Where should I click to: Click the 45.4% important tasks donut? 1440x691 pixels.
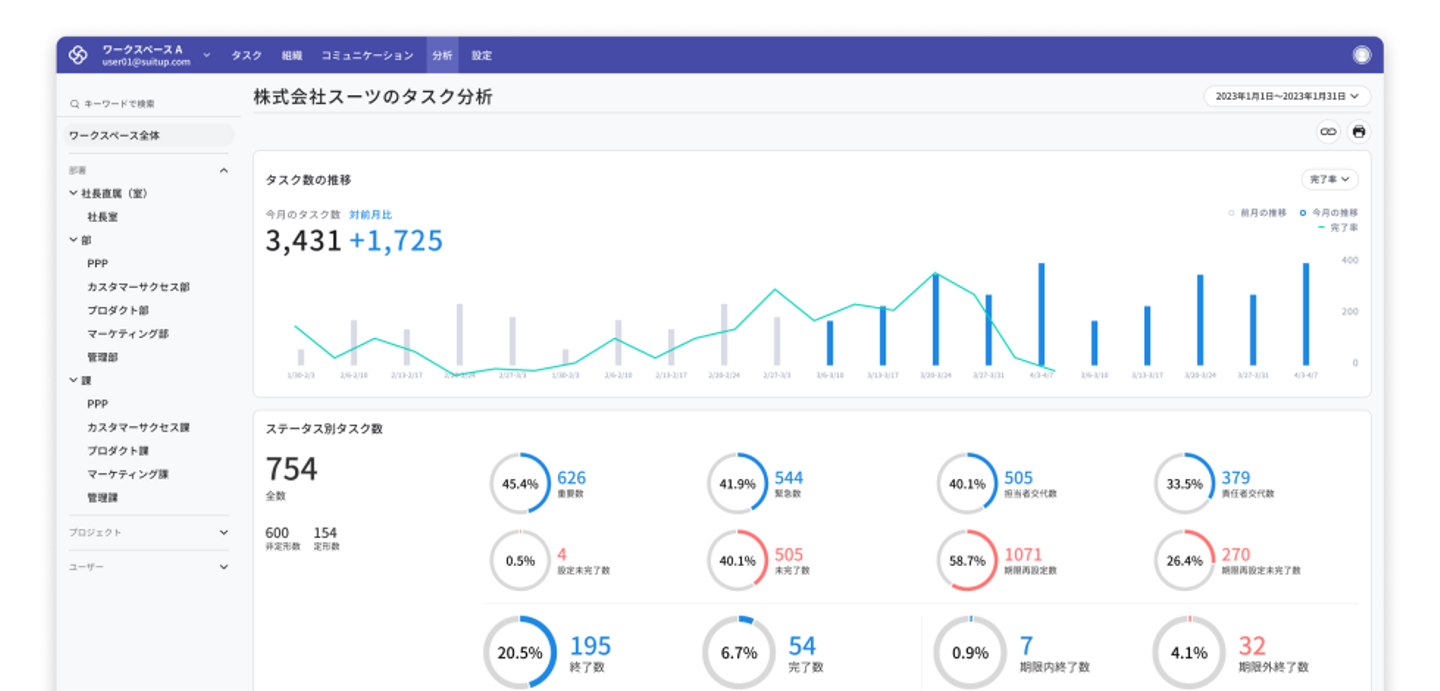click(x=520, y=484)
